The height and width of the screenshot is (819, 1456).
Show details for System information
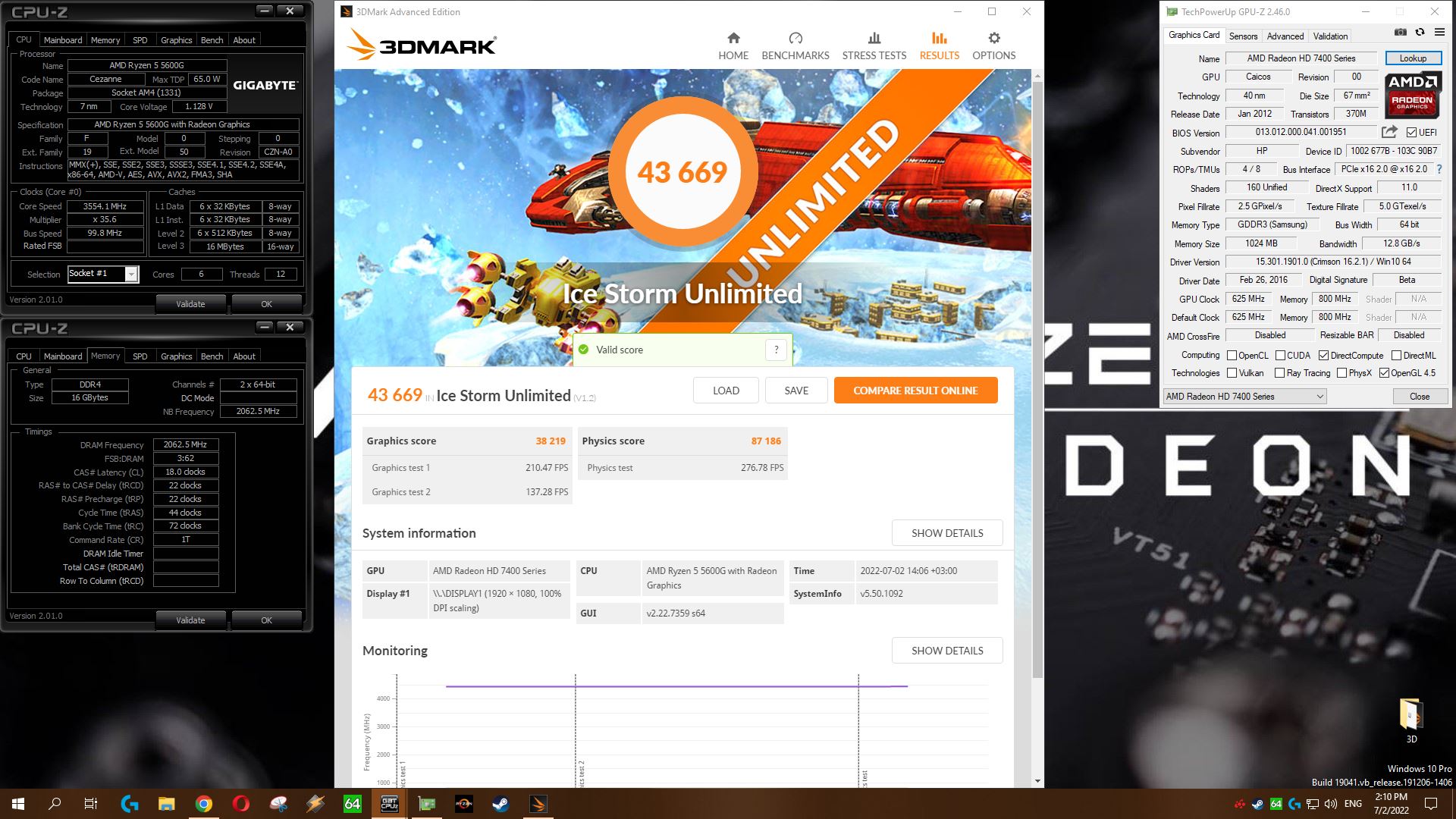(x=947, y=533)
